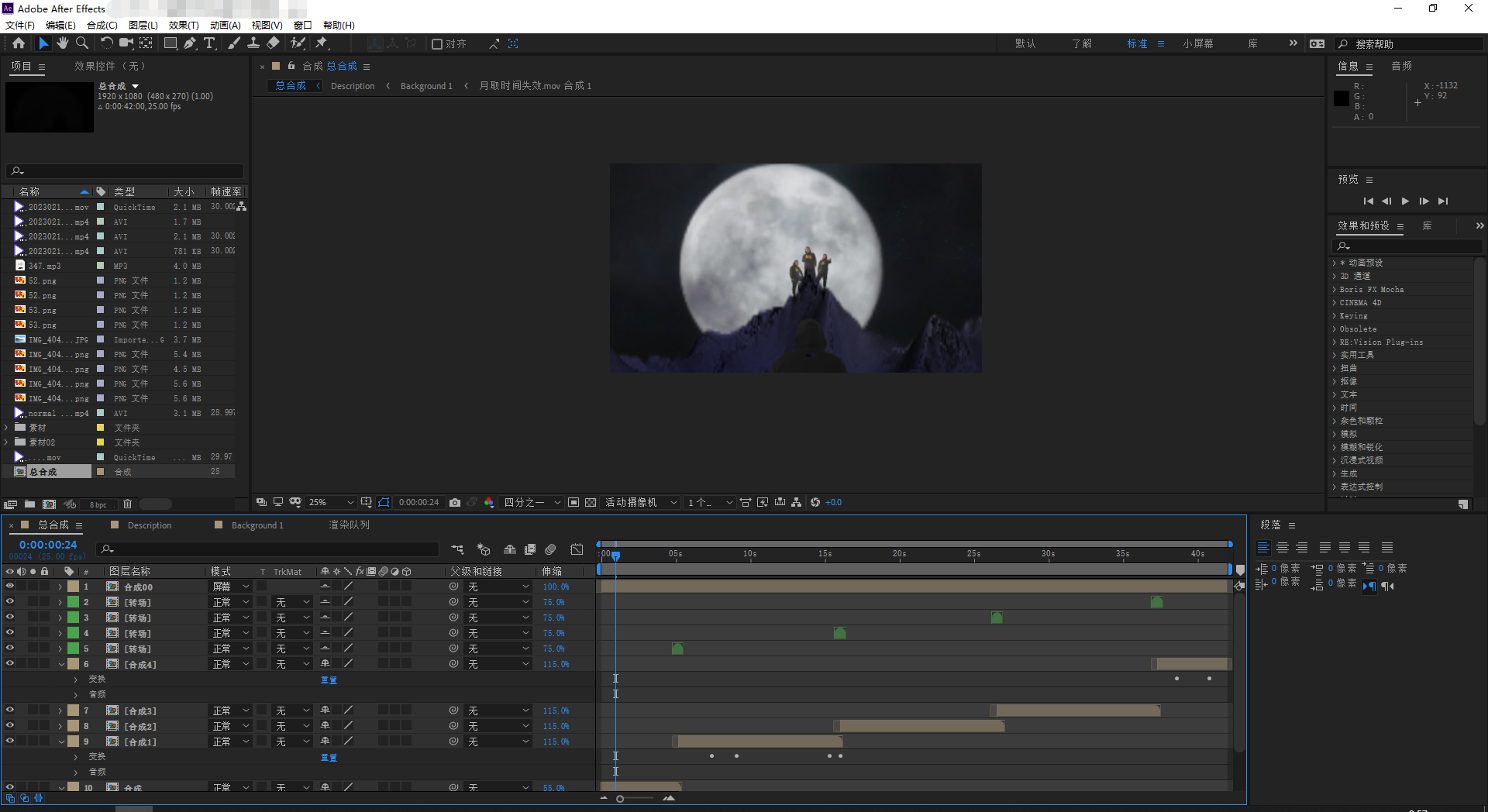Select the Zoom magnifier tool
The width and height of the screenshot is (1488, 812).
tap(81, 43)
